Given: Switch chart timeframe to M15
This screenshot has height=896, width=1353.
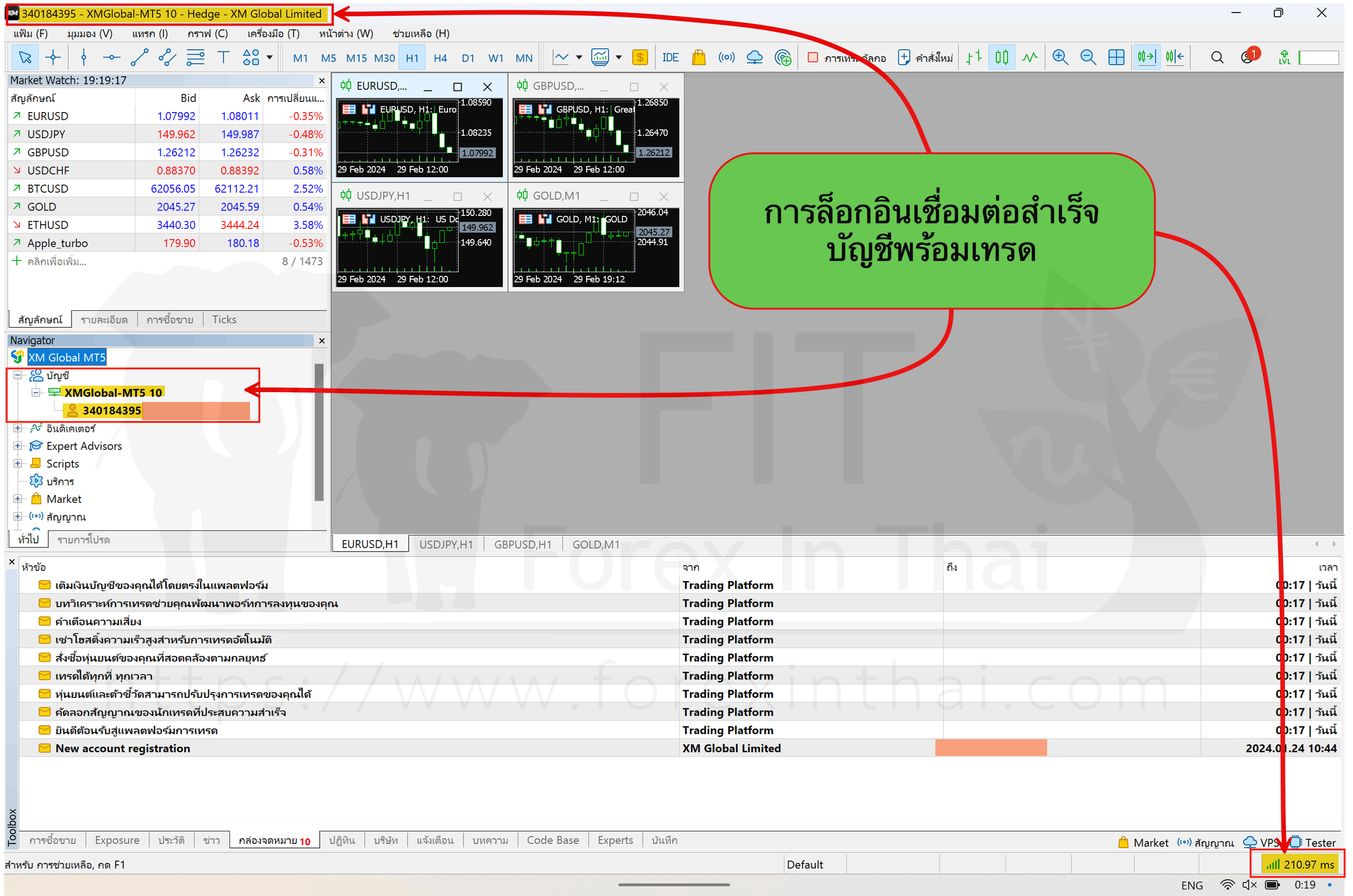Looking at the screenshot, I should coord(357,57).
